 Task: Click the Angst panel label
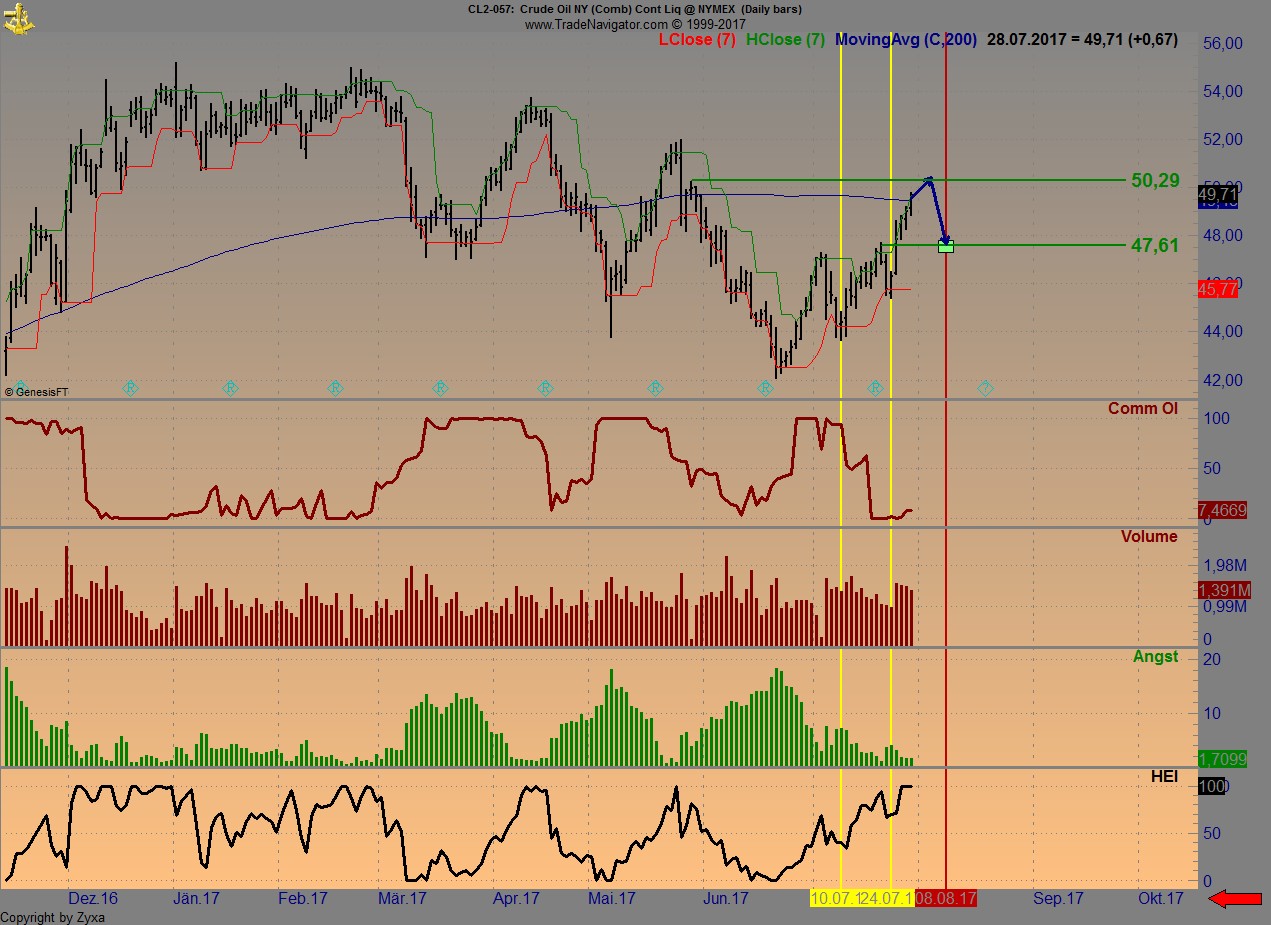(x=1155, y=657)
